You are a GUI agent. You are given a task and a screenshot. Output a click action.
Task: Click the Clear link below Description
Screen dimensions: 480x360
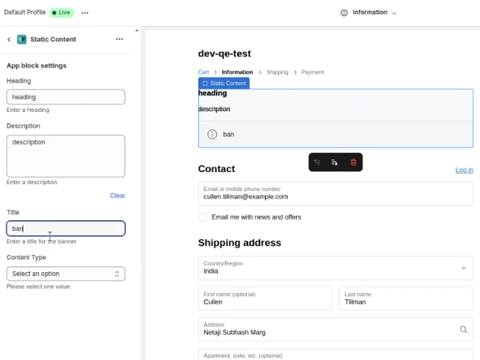118,196
